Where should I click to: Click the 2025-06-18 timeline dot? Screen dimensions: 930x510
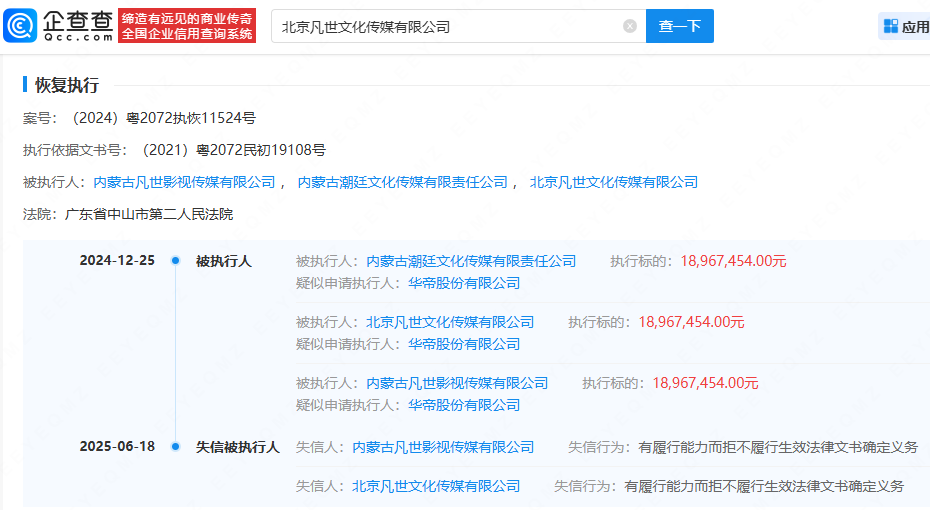coord(176,447)
